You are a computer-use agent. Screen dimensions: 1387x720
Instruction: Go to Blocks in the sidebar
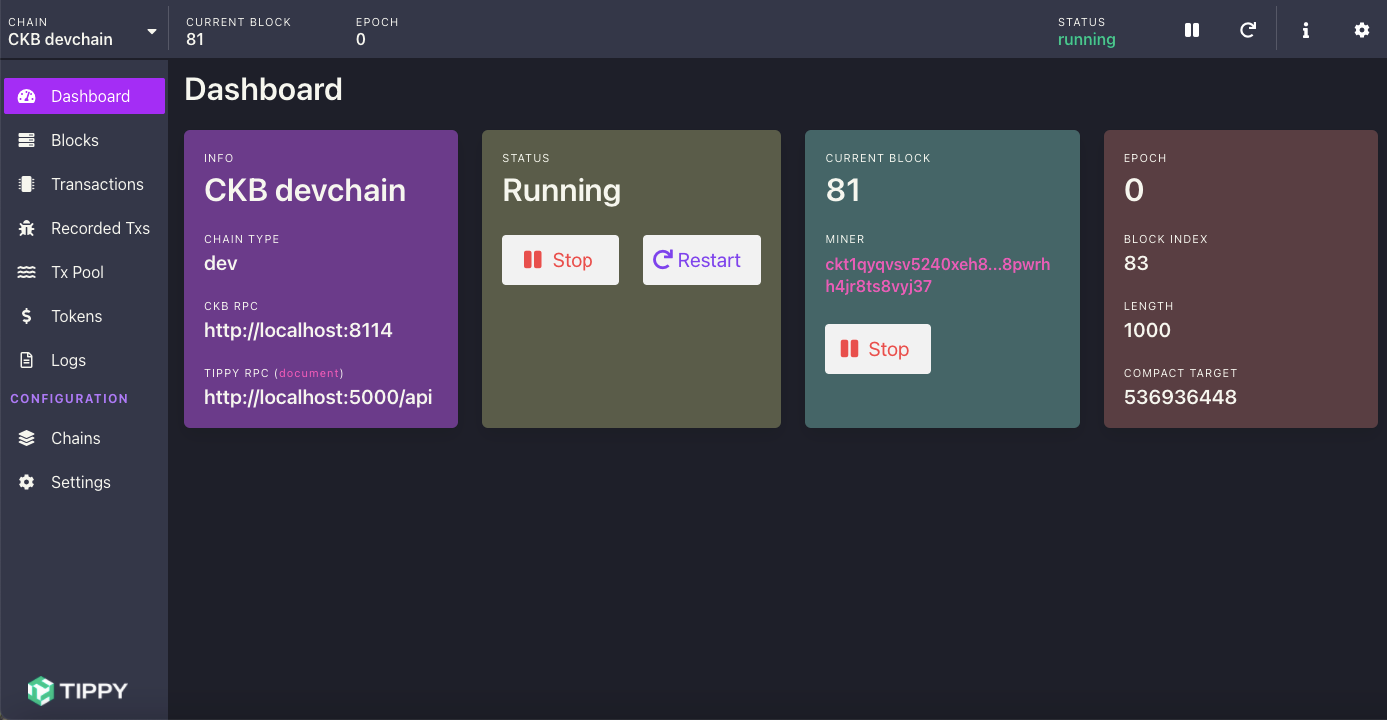(84, 140)
